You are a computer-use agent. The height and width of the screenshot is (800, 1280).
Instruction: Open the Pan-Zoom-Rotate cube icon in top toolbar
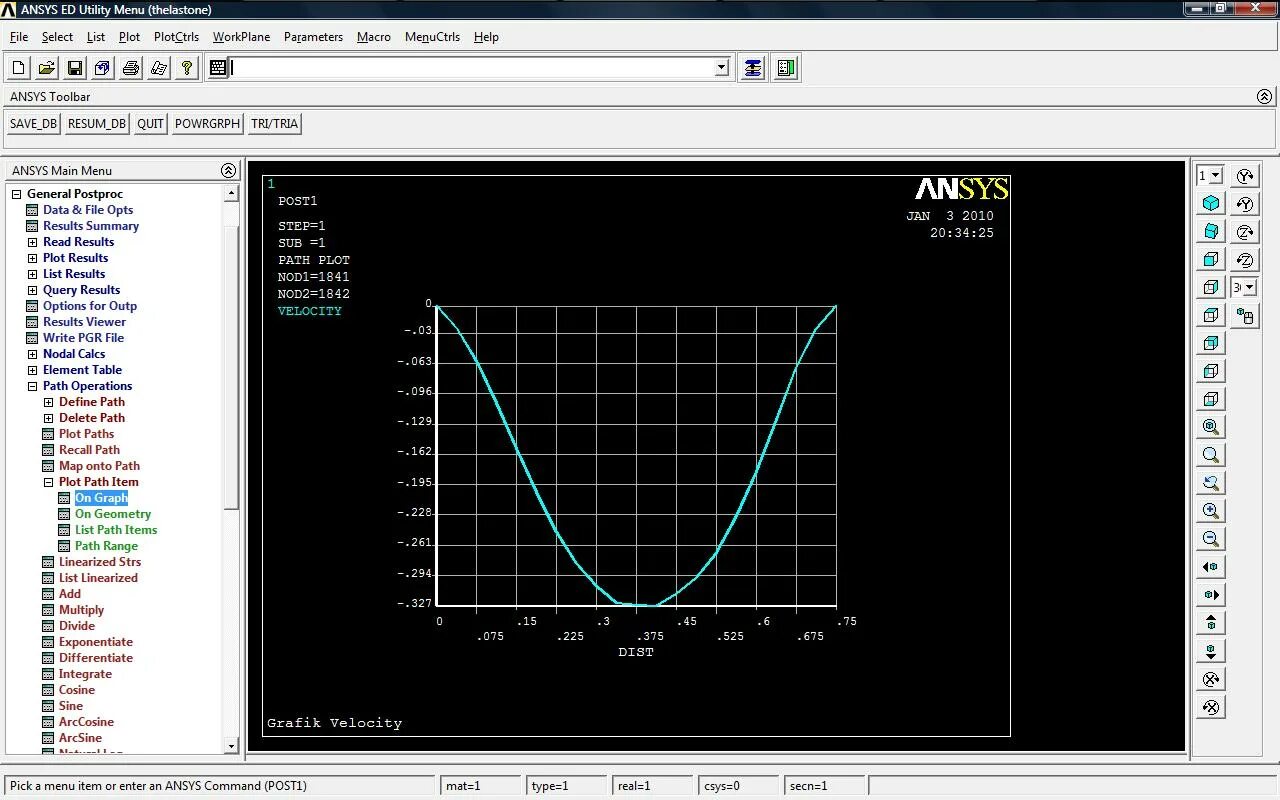pyautogui.click(x=103, y=68)
